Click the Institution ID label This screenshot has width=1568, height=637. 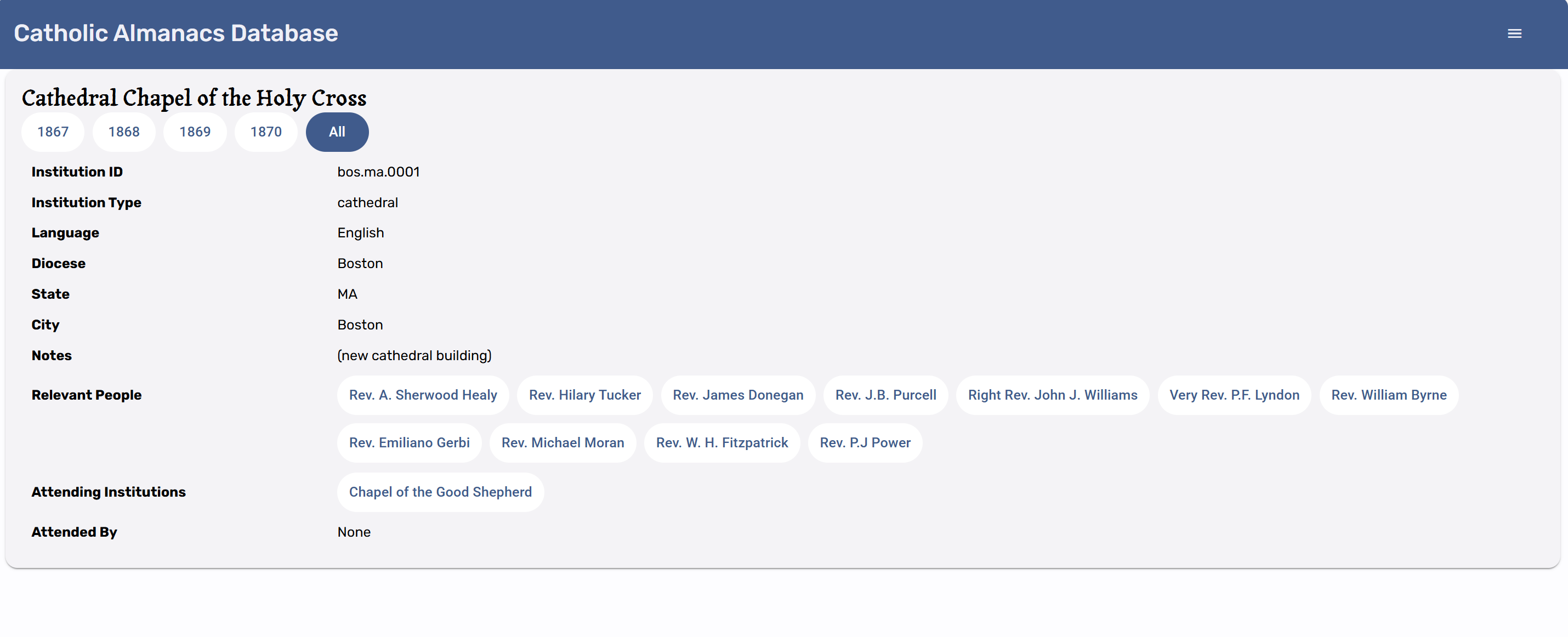(x=77, y=172)
